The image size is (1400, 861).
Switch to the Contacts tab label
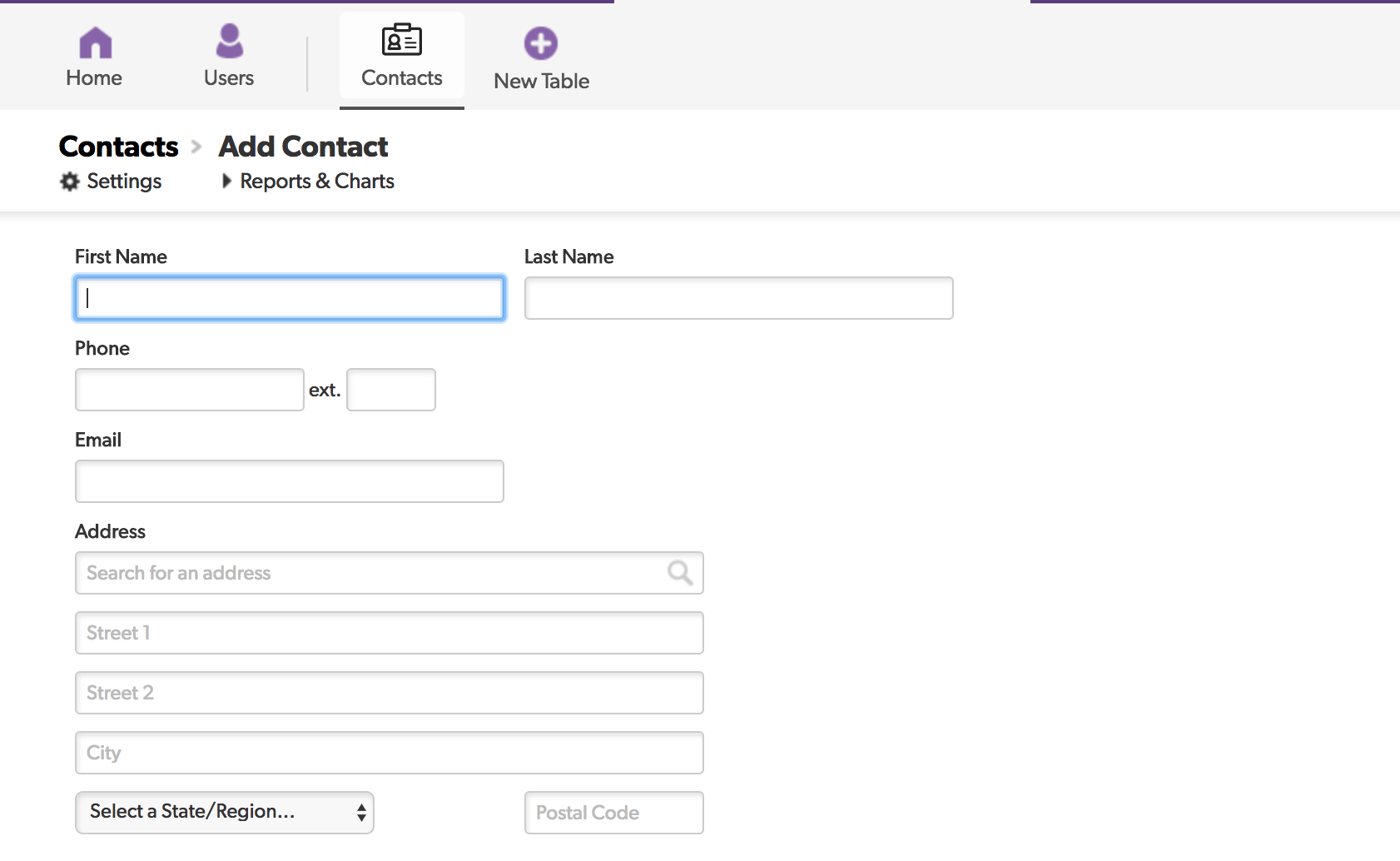402,78
